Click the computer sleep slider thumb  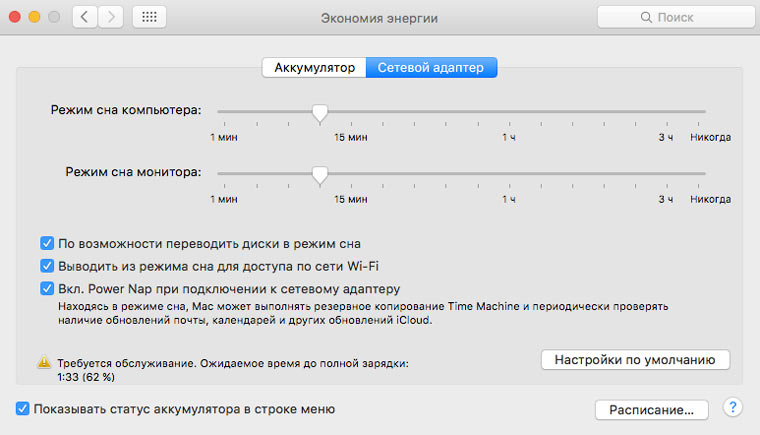[x=319, y=113]
